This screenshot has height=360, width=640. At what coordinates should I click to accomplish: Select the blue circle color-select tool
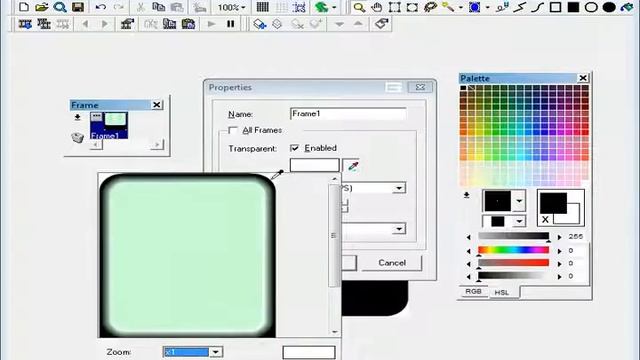474,7
